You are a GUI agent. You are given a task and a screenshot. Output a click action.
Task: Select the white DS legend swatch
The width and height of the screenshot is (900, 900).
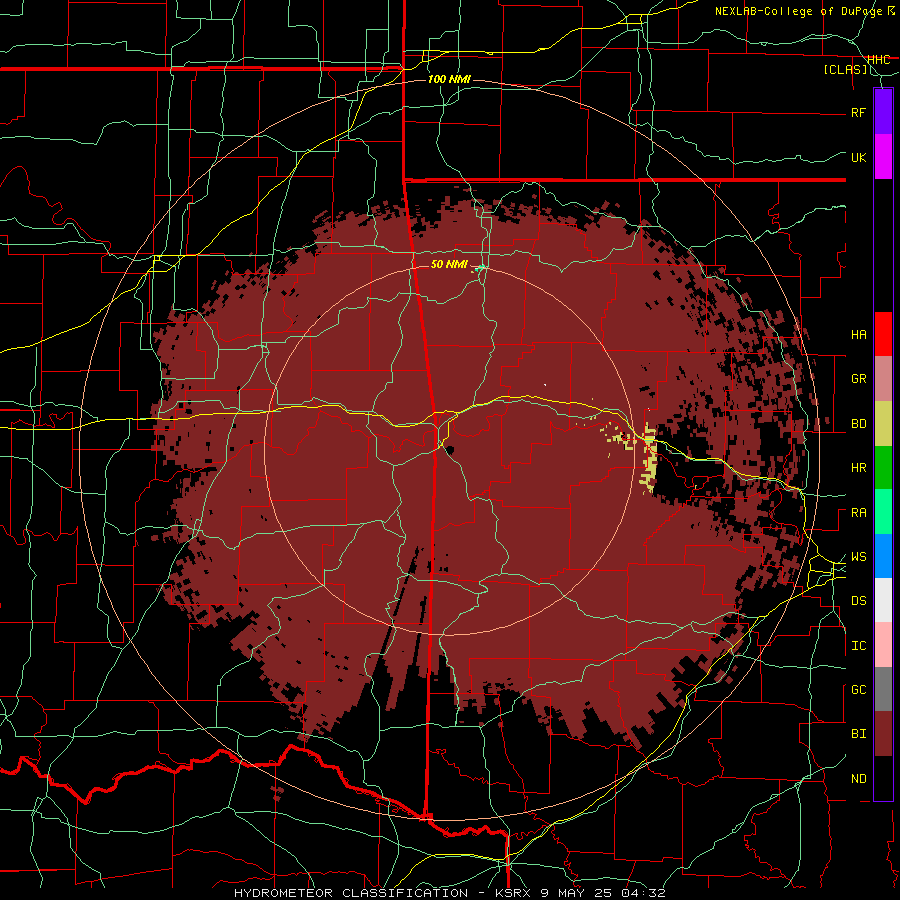point(883,600)
